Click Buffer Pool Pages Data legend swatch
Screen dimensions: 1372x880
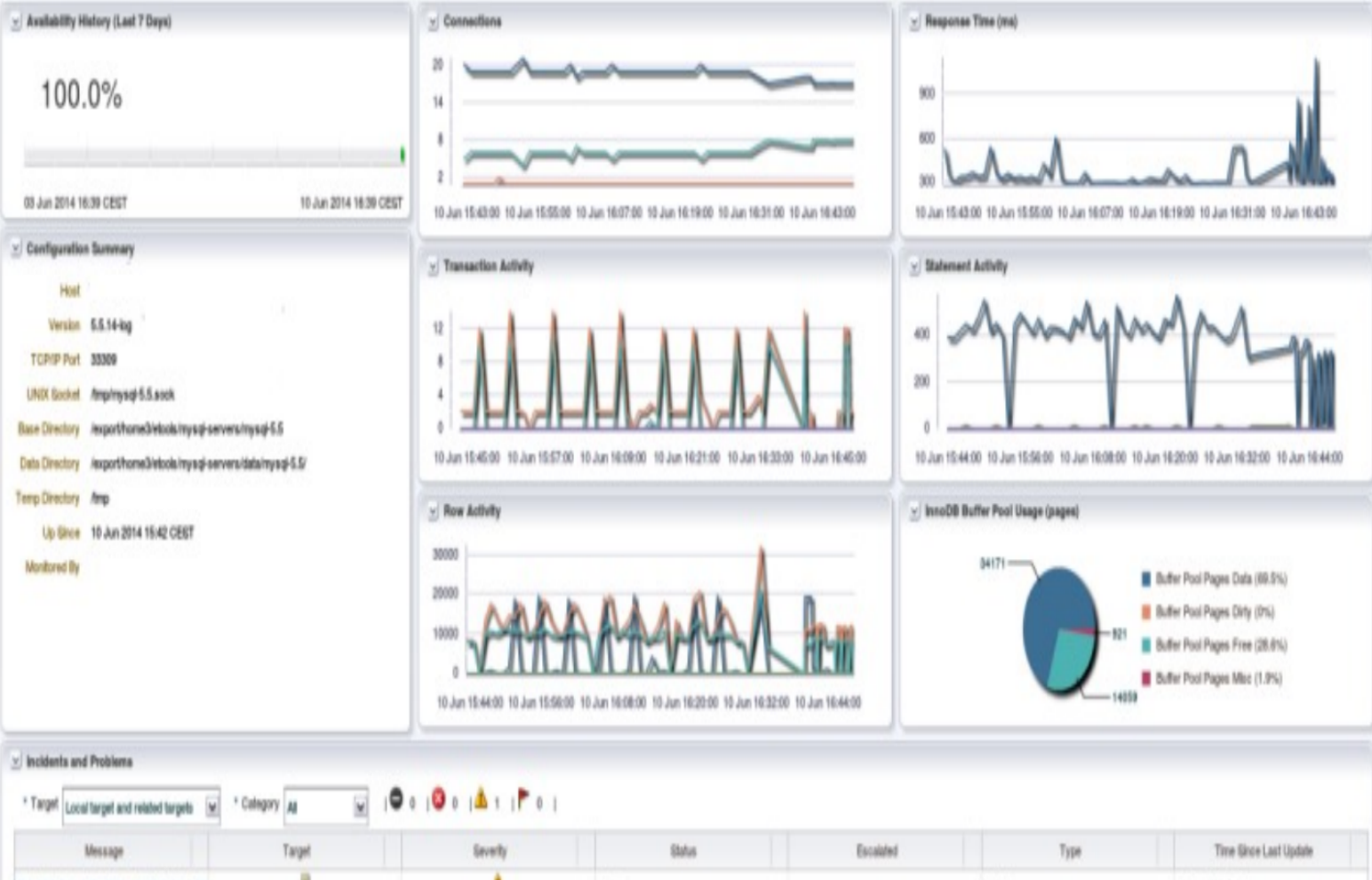point(1145,580)
